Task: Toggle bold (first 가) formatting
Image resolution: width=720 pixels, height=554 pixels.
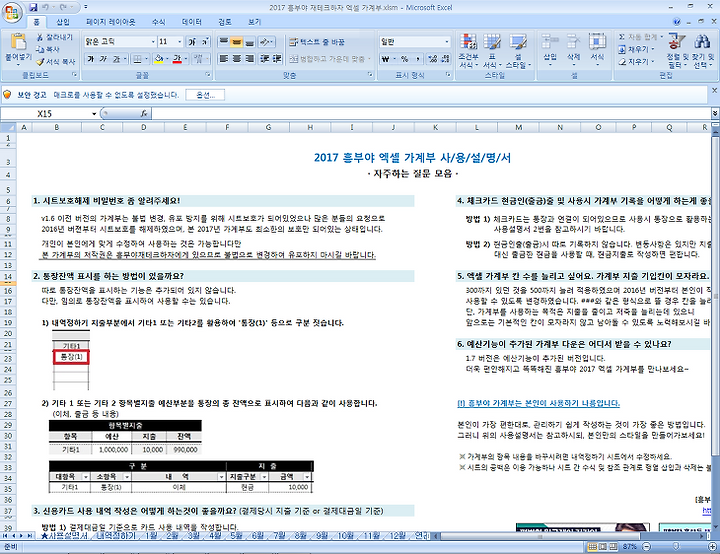Action: pyautogui.click(x=91, y=59)
